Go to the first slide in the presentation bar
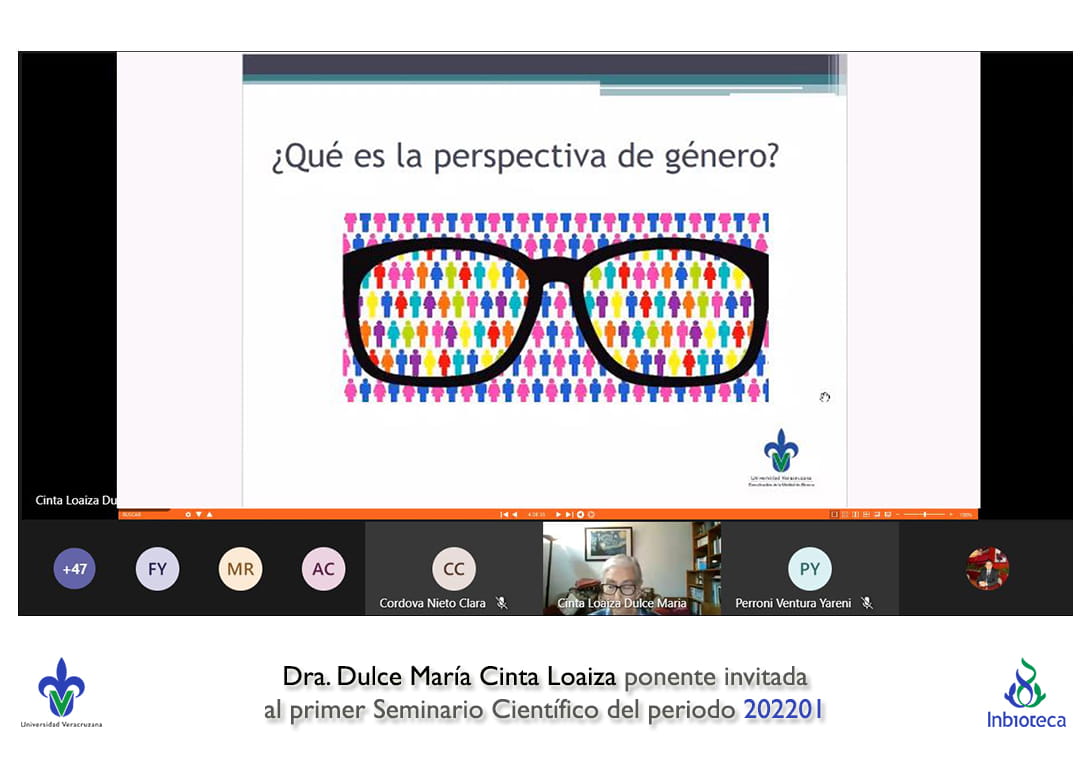 pyautogui.click(x=504, y=514)
